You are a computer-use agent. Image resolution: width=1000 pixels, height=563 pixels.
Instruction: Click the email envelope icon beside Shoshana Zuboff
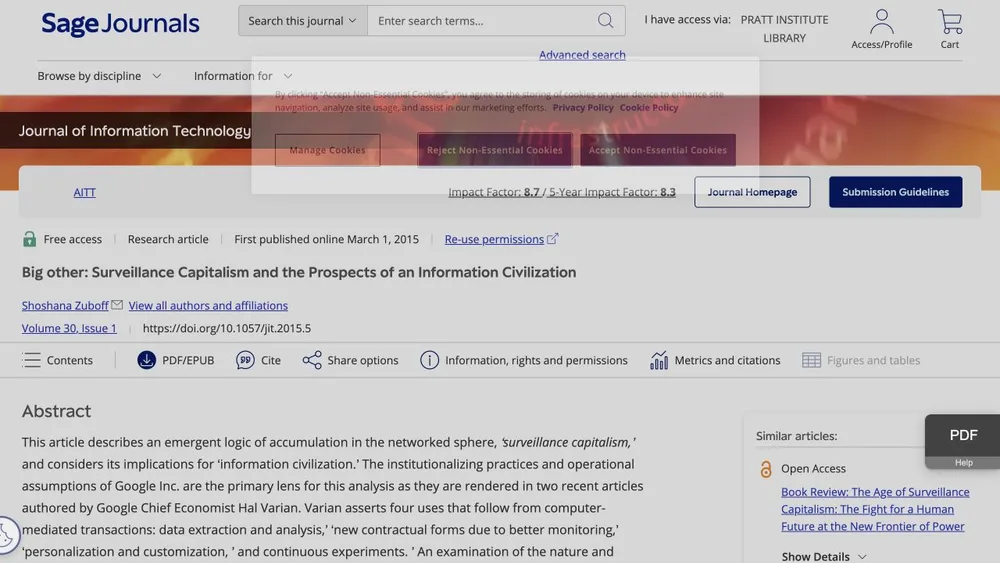tap(117, 305)
